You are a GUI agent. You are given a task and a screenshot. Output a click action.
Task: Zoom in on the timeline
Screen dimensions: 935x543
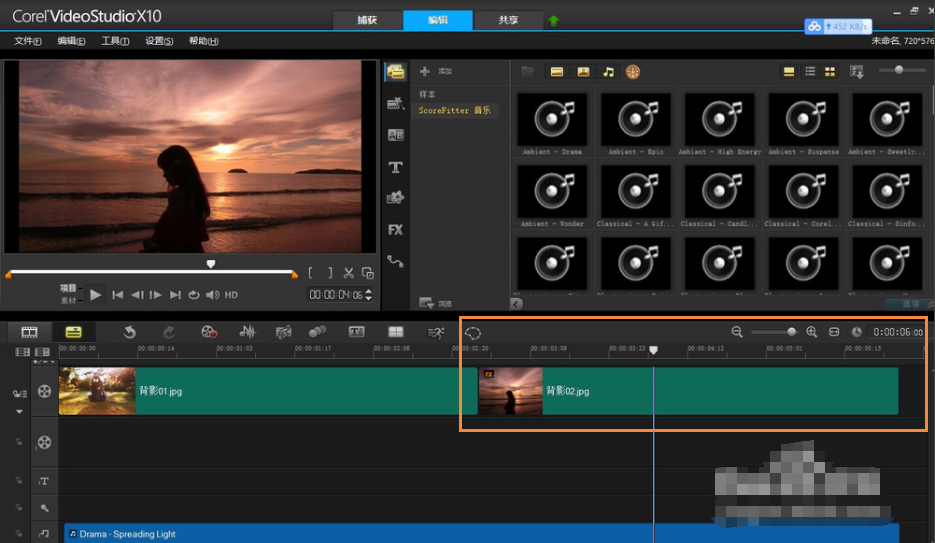pos(812,332)
